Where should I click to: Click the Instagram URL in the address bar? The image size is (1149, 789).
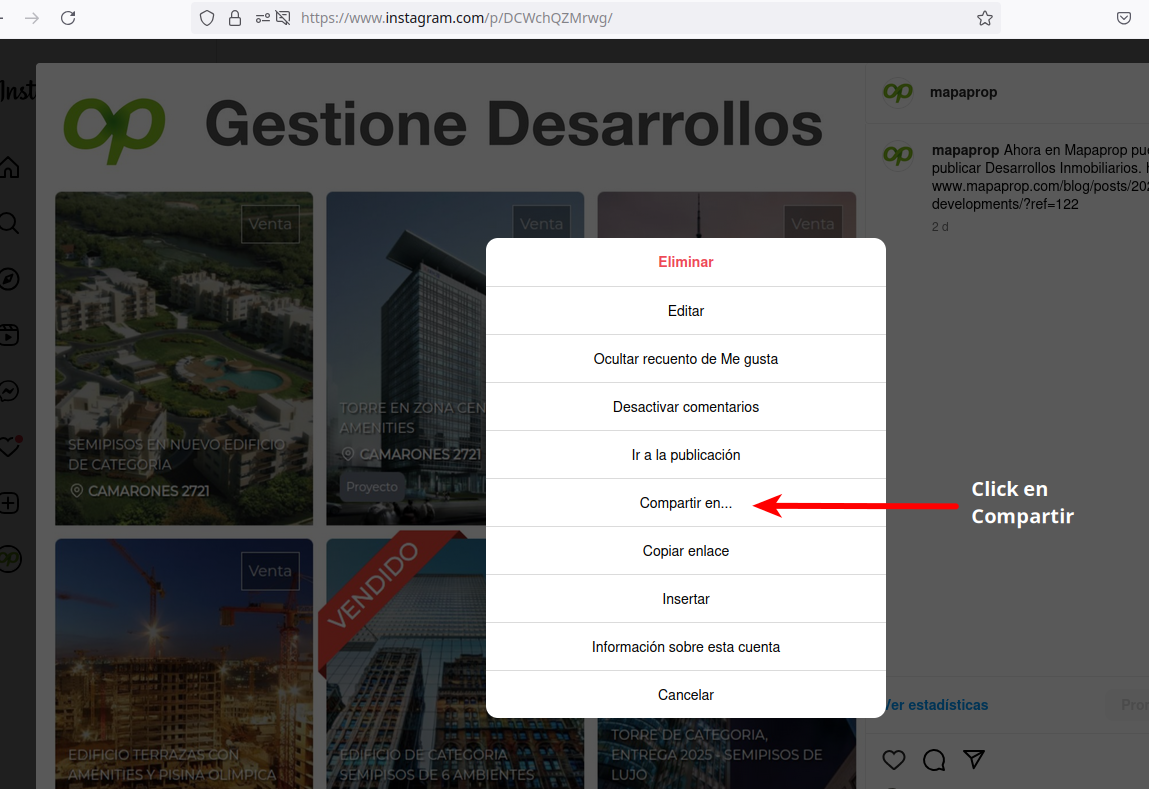click(457, 18)
